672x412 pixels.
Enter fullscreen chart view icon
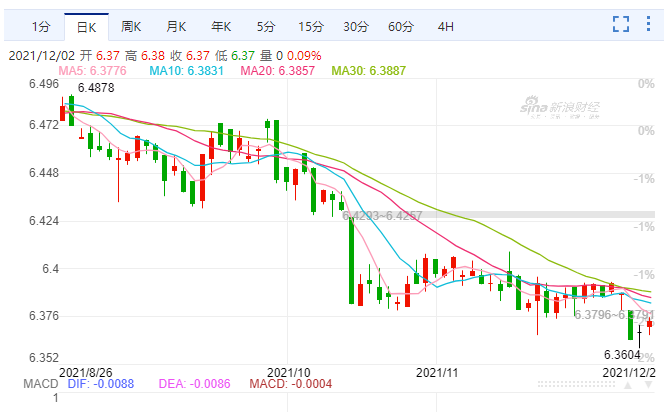(621, 24)
